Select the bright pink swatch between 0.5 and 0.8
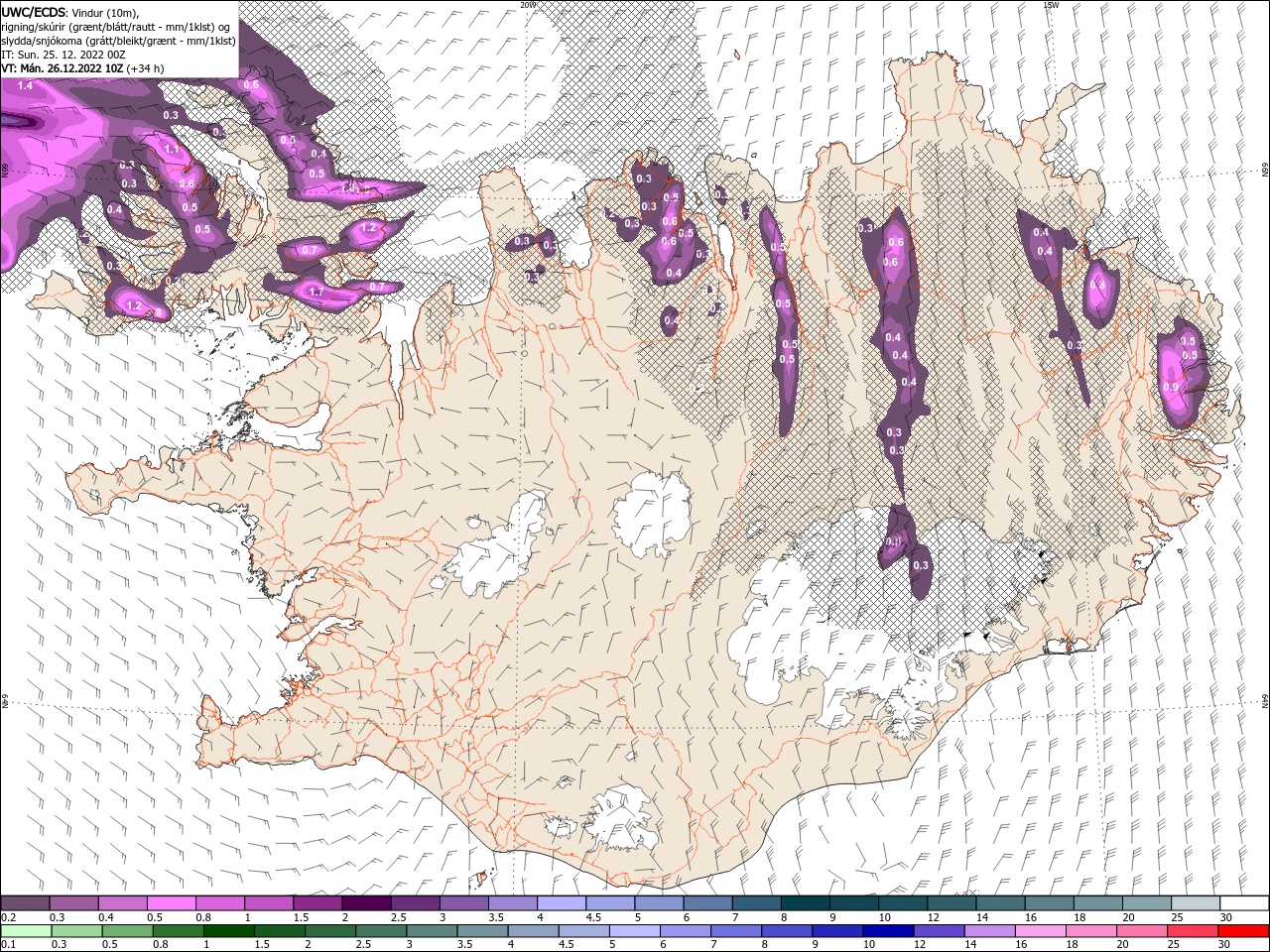The image size is (1270, 952). point(171,903)
